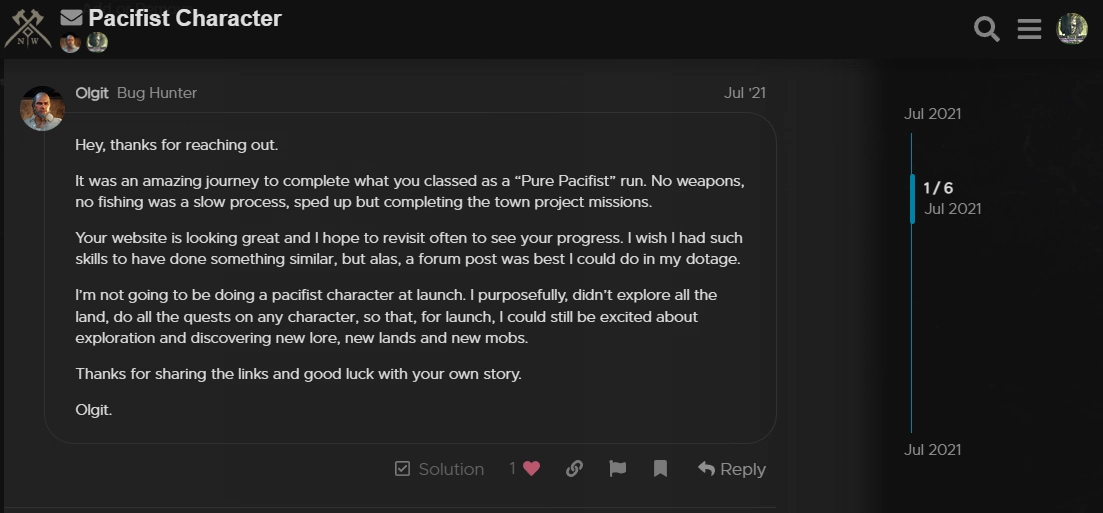Viewport: 1103px width, 513px height.
Task: Open Olgit's profile avatar on post
Action: point(43,108)
